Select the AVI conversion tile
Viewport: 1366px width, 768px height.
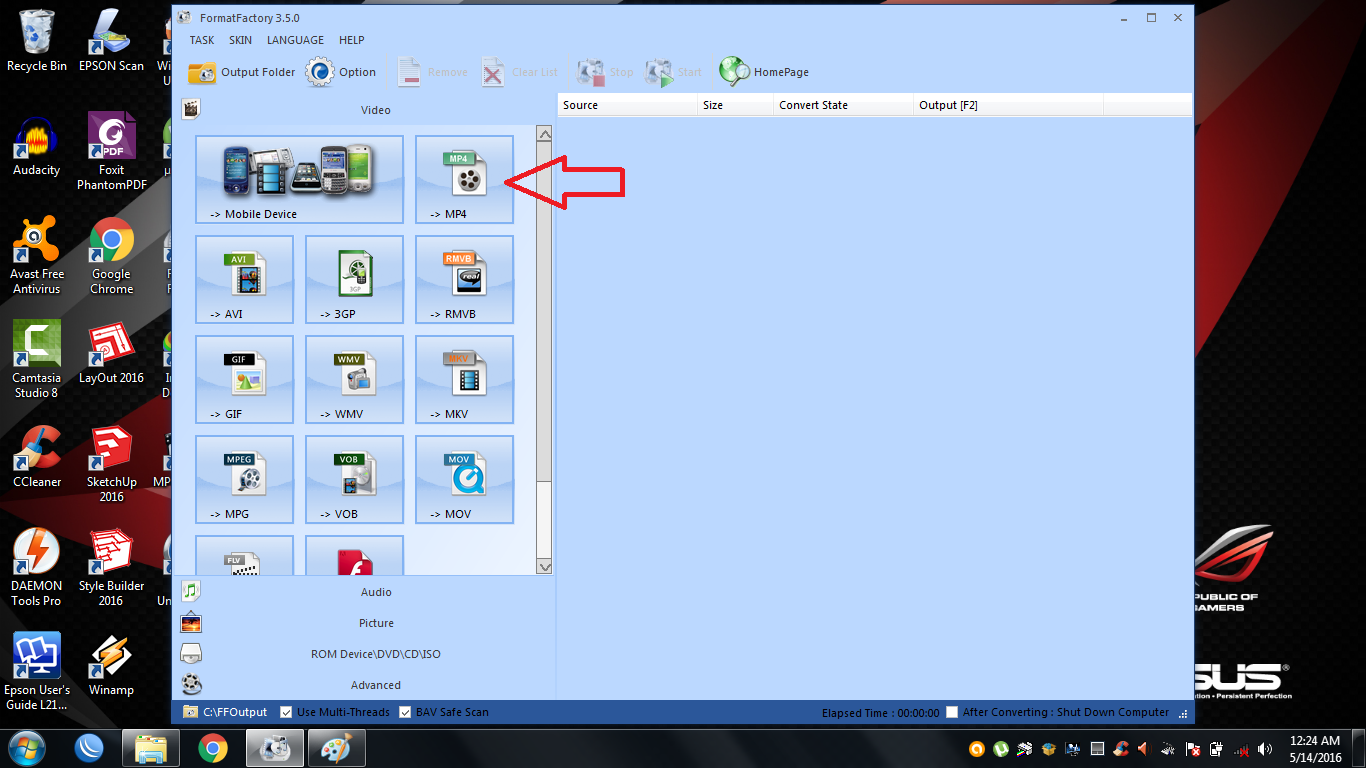coord(244,280)
